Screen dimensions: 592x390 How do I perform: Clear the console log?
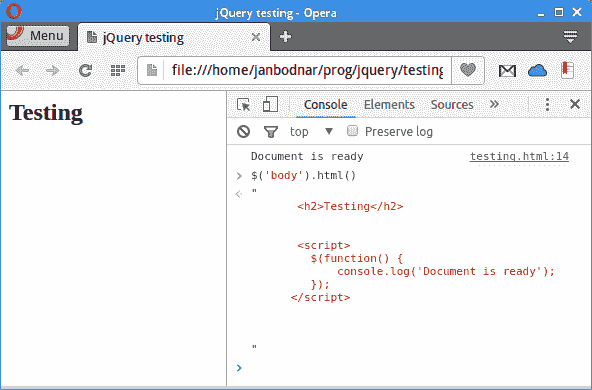(244, 131)
